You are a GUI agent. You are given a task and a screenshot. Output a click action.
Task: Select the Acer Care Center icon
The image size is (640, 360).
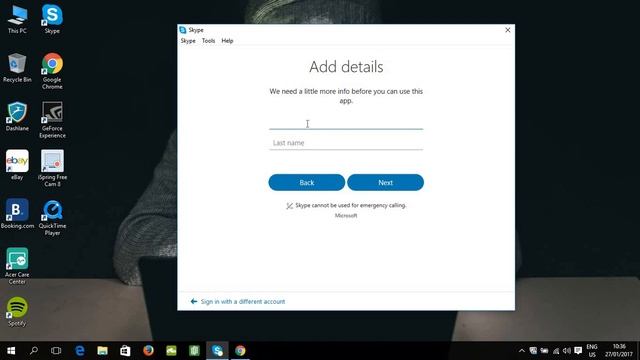(17, 266)
